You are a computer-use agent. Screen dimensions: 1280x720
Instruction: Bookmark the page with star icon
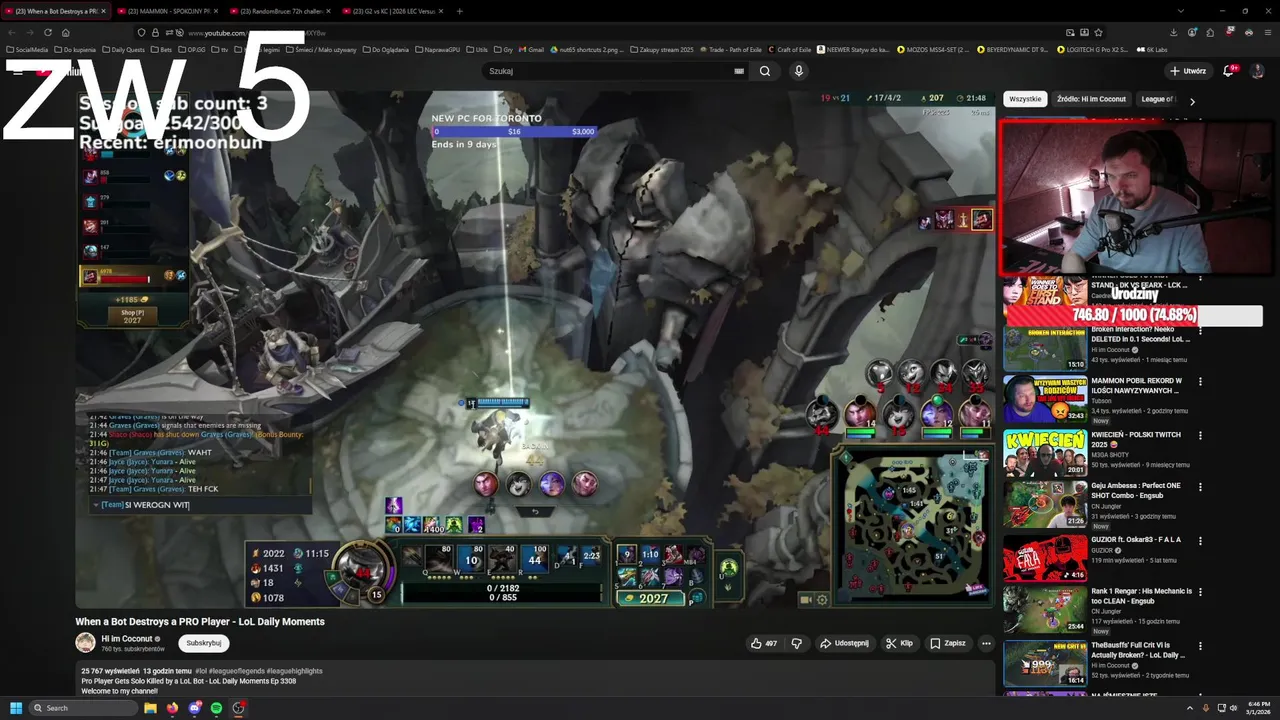(x=1098, y=33)
